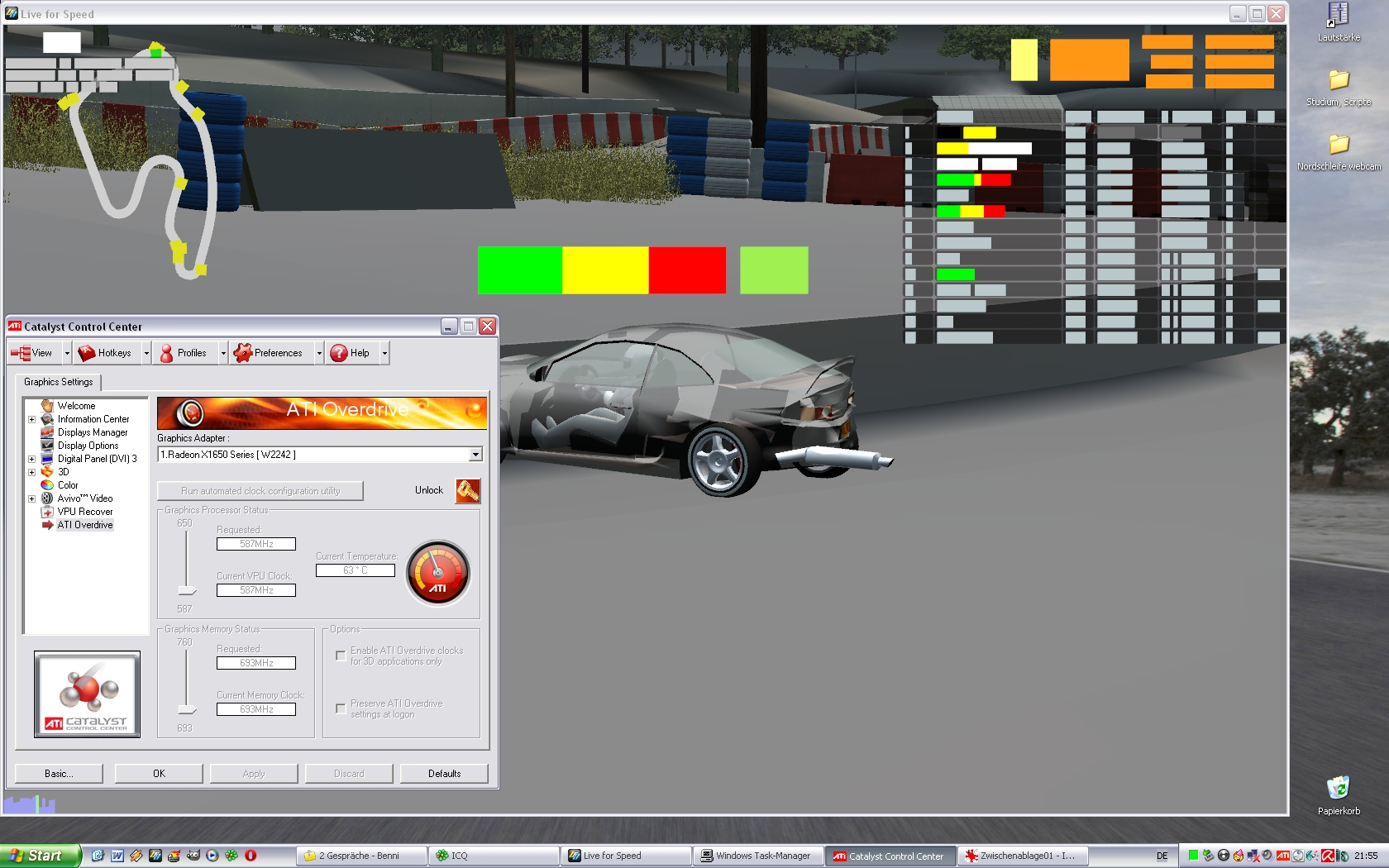Click the Graphics Processor clock slider handle

click(188, 590)
